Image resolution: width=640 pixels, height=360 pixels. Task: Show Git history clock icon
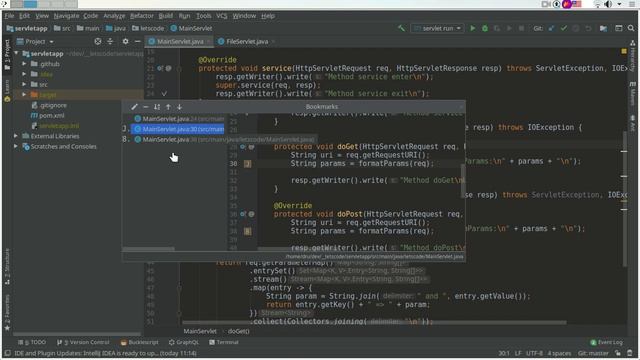[x=576, y=28]
